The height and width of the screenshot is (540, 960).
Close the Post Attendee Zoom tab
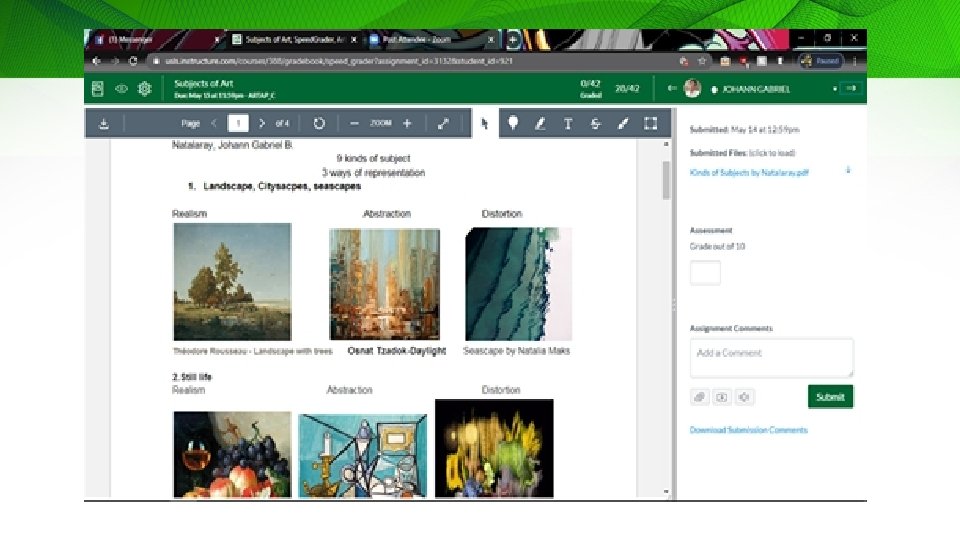pyautogui.click(x=490, y=39)
